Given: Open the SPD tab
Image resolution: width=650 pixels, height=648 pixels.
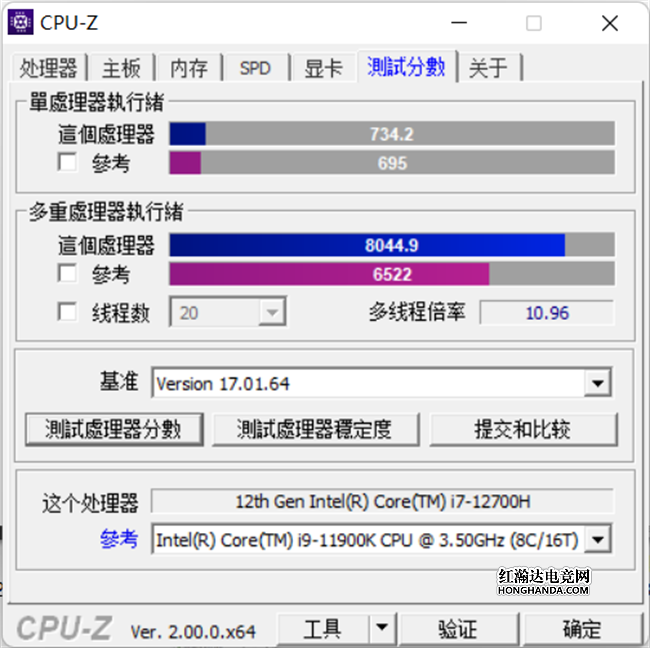Looking at the screenshot, I should pyautogui.click(x=255, y=68).
